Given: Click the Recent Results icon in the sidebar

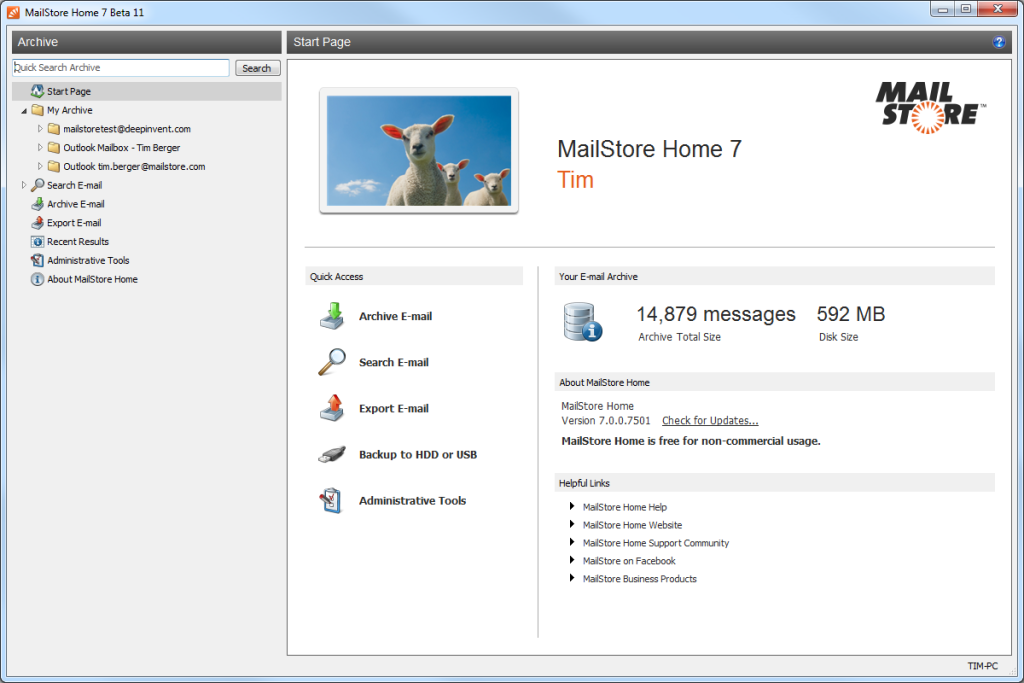Looking at the screenshot, I should (36, 241).
